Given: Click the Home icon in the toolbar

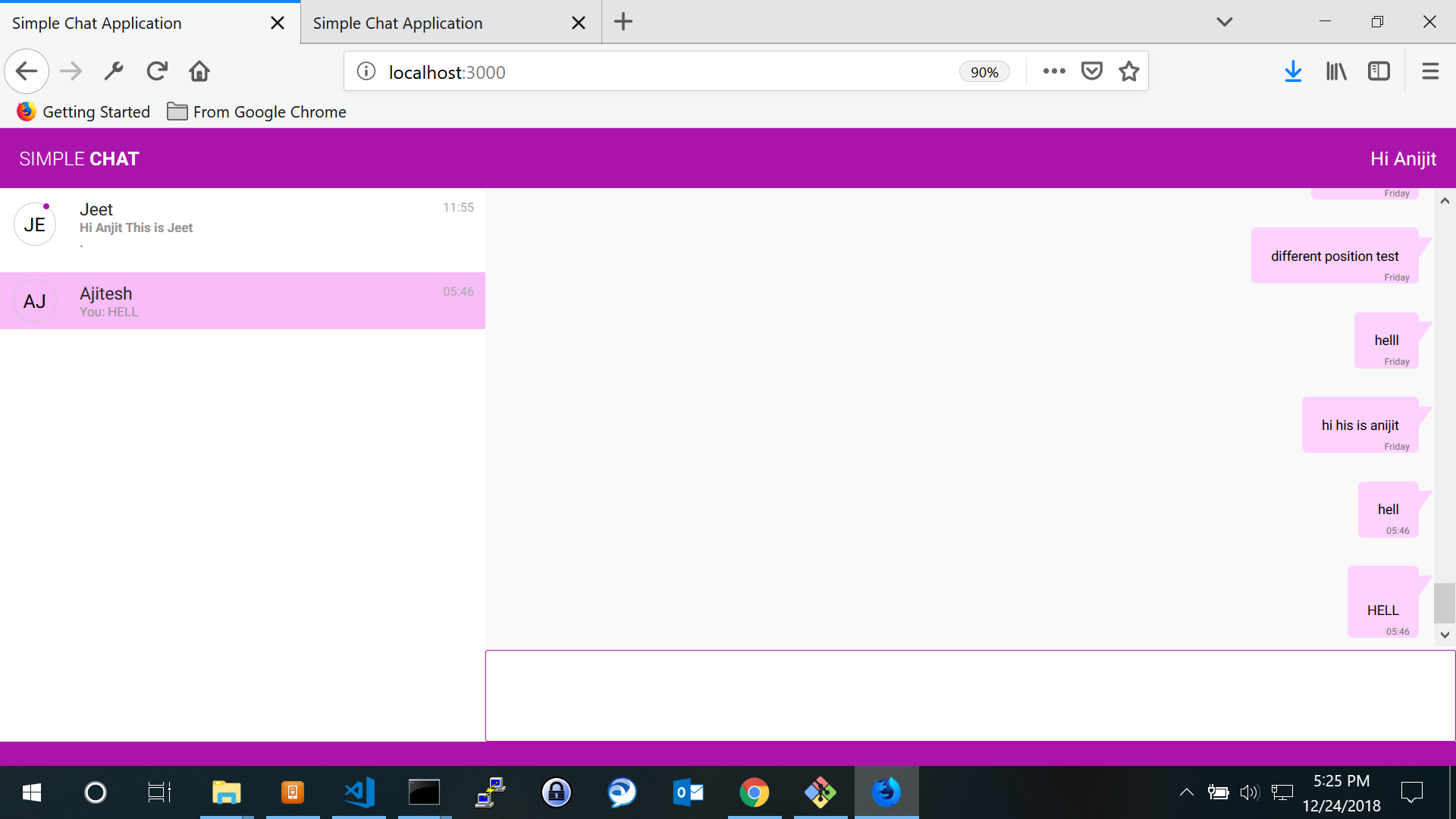Looking at the screenshot, I should 199,71.
